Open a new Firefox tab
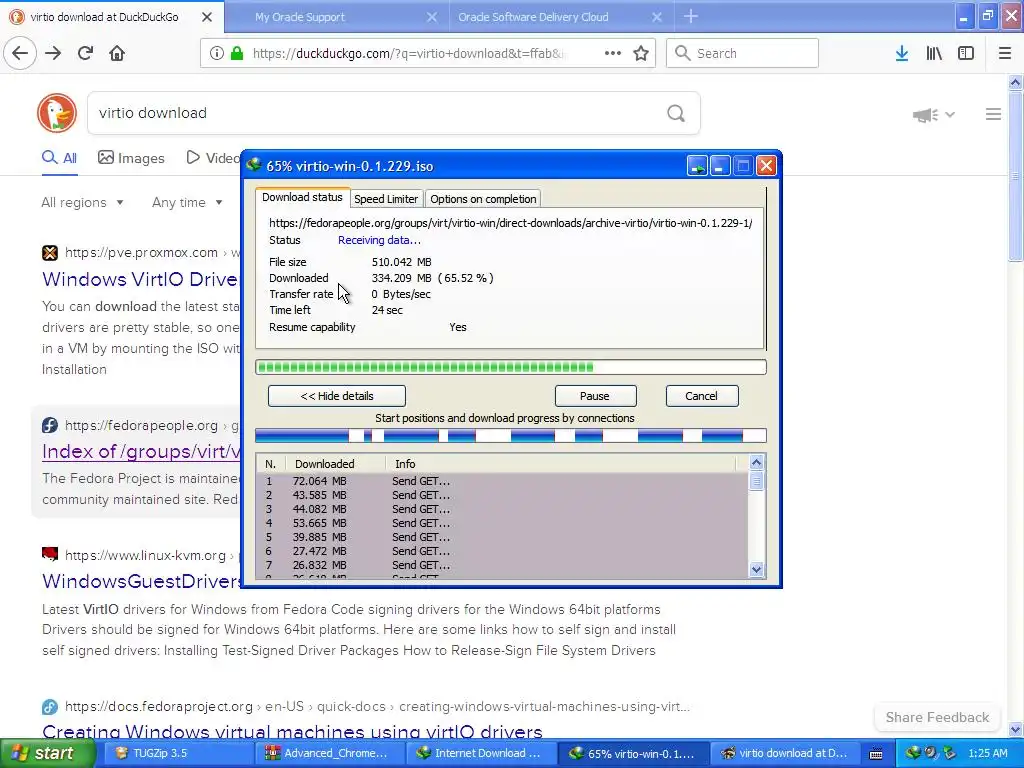This screenshot has height=768, width=1024. pyautogui.click(x=691, y=17)
